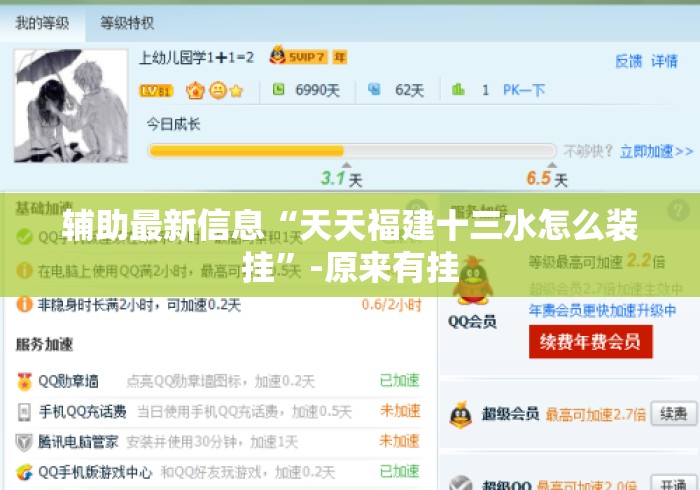Click the LV81 level badge
This screenshot has height=490, width=700.
point(156,91)
